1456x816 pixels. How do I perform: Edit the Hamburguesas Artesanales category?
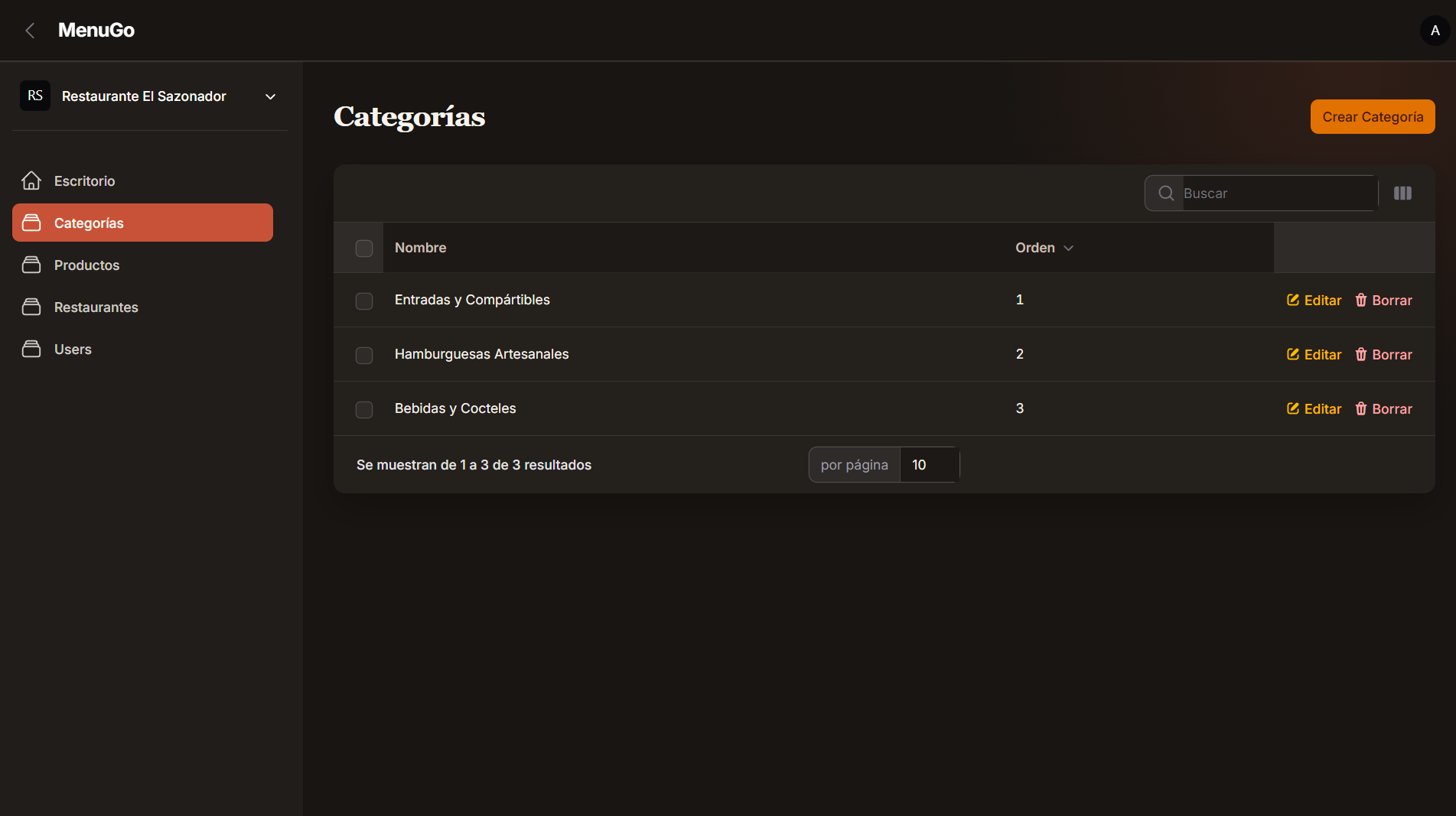coord(1314,355)
